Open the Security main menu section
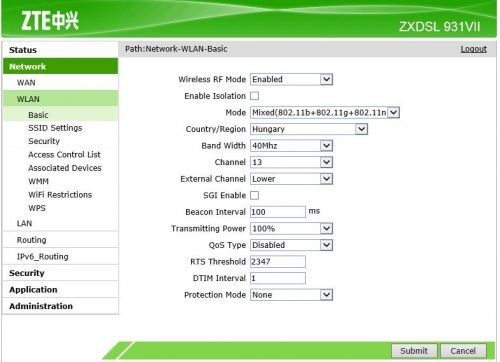Viewport: 500px width, 362px height. point(60,273)
